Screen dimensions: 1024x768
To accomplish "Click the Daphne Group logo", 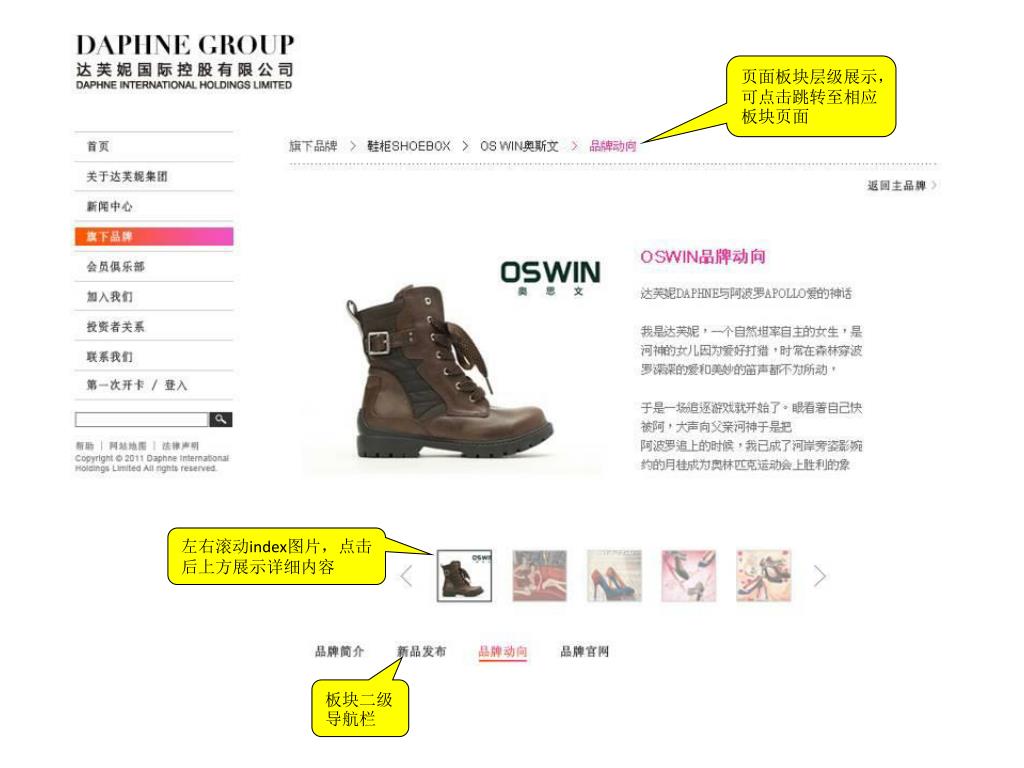I will (185, 62).
